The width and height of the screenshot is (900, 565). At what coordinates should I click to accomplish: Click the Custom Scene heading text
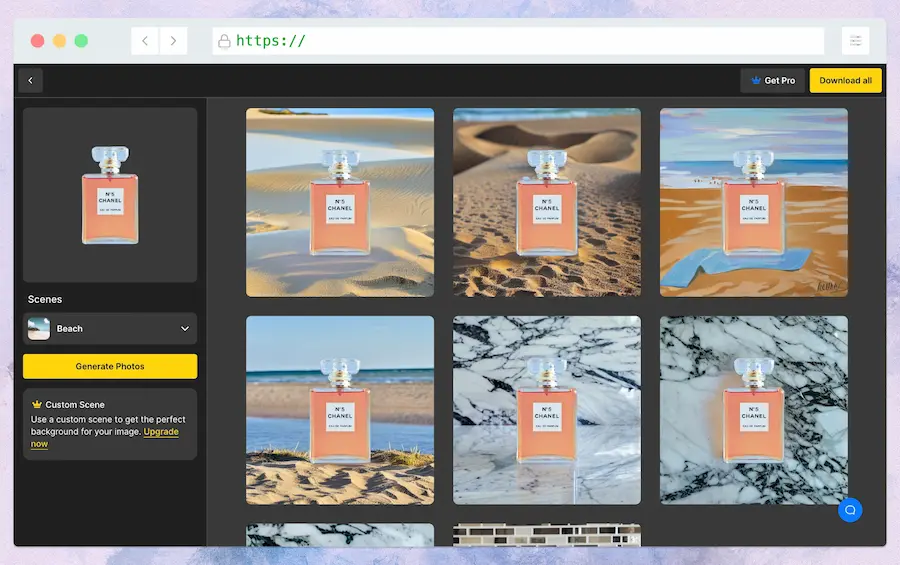coord(75,404)
